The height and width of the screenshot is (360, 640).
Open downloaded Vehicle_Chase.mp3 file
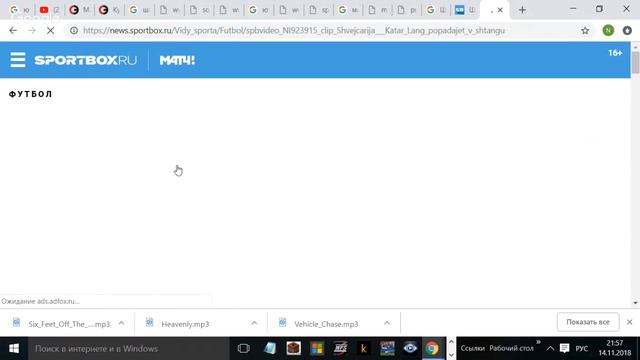[318, 324]
